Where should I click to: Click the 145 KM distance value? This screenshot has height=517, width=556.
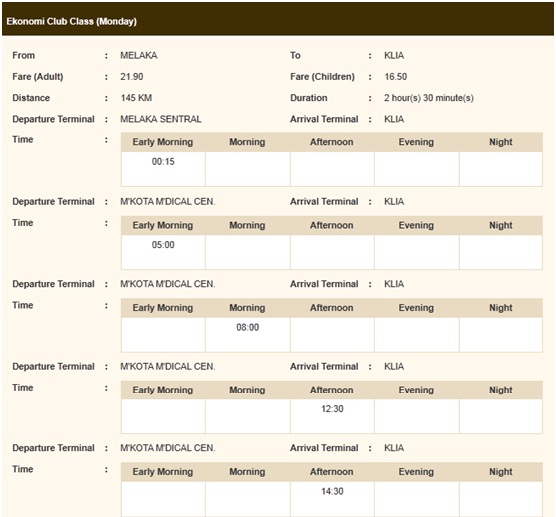136,98
